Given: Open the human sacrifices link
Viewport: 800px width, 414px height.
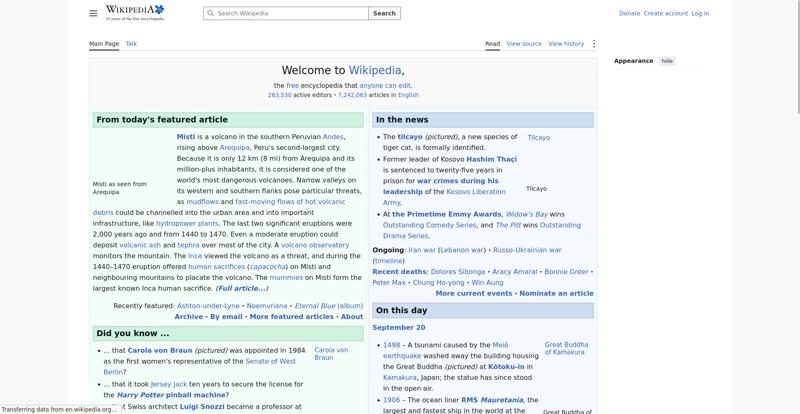Looking at the screenshot, I should pyautogui.click(x=216, y=267).
